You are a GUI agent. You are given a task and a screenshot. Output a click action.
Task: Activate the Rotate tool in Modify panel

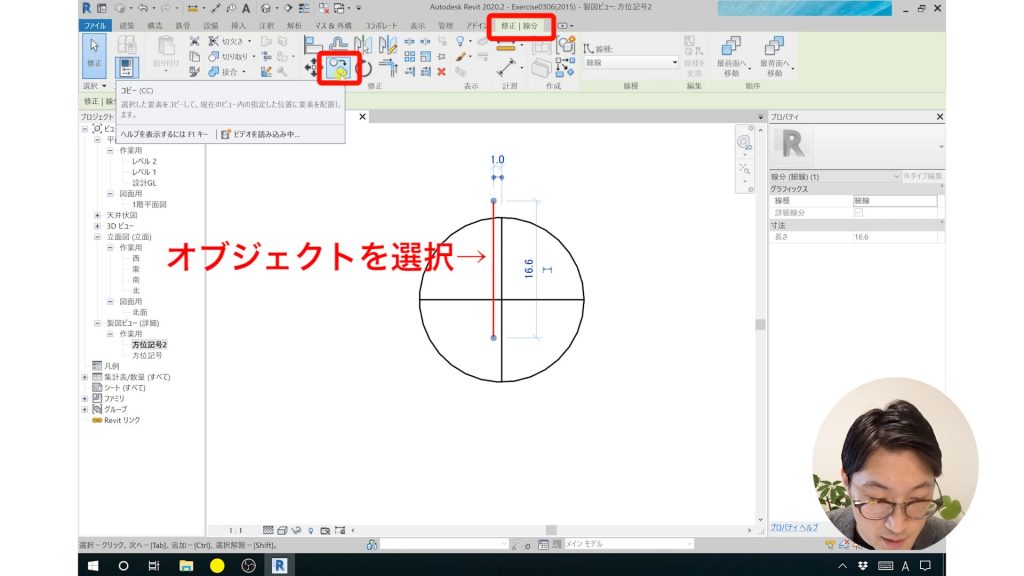(x=366, y=68)
